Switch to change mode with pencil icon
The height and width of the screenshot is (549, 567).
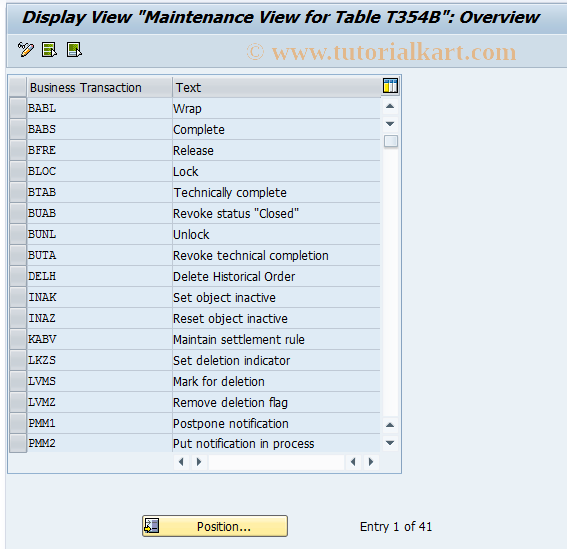tap(26, 50)
